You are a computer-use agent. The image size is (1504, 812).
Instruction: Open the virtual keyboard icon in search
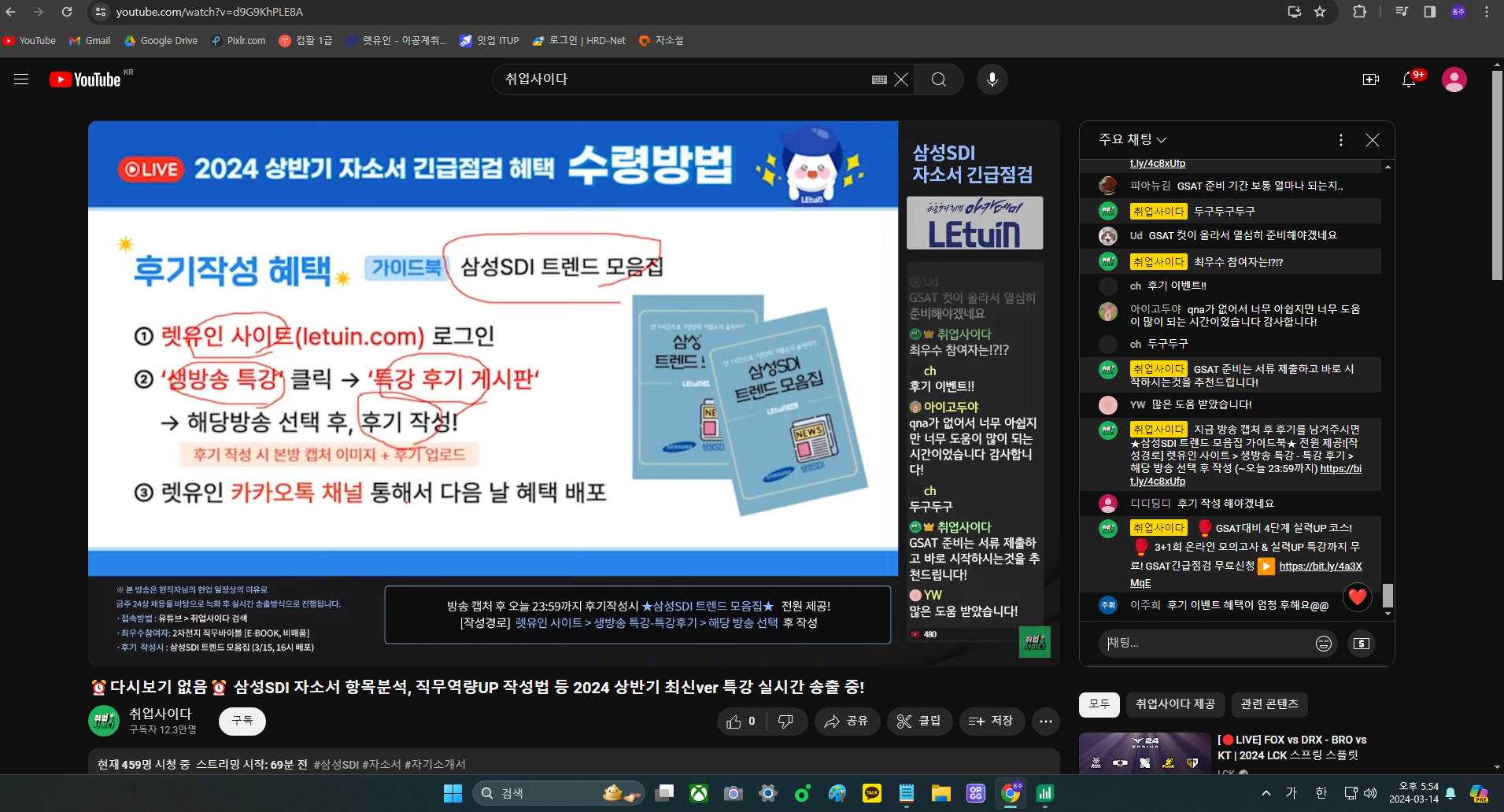tap(879, 79)
